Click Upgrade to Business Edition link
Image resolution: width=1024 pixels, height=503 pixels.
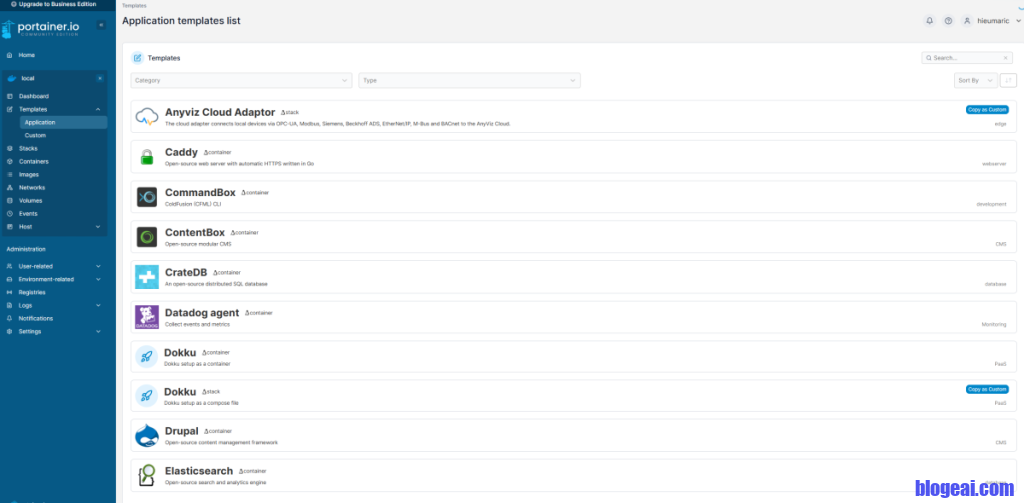click(57, 4)
